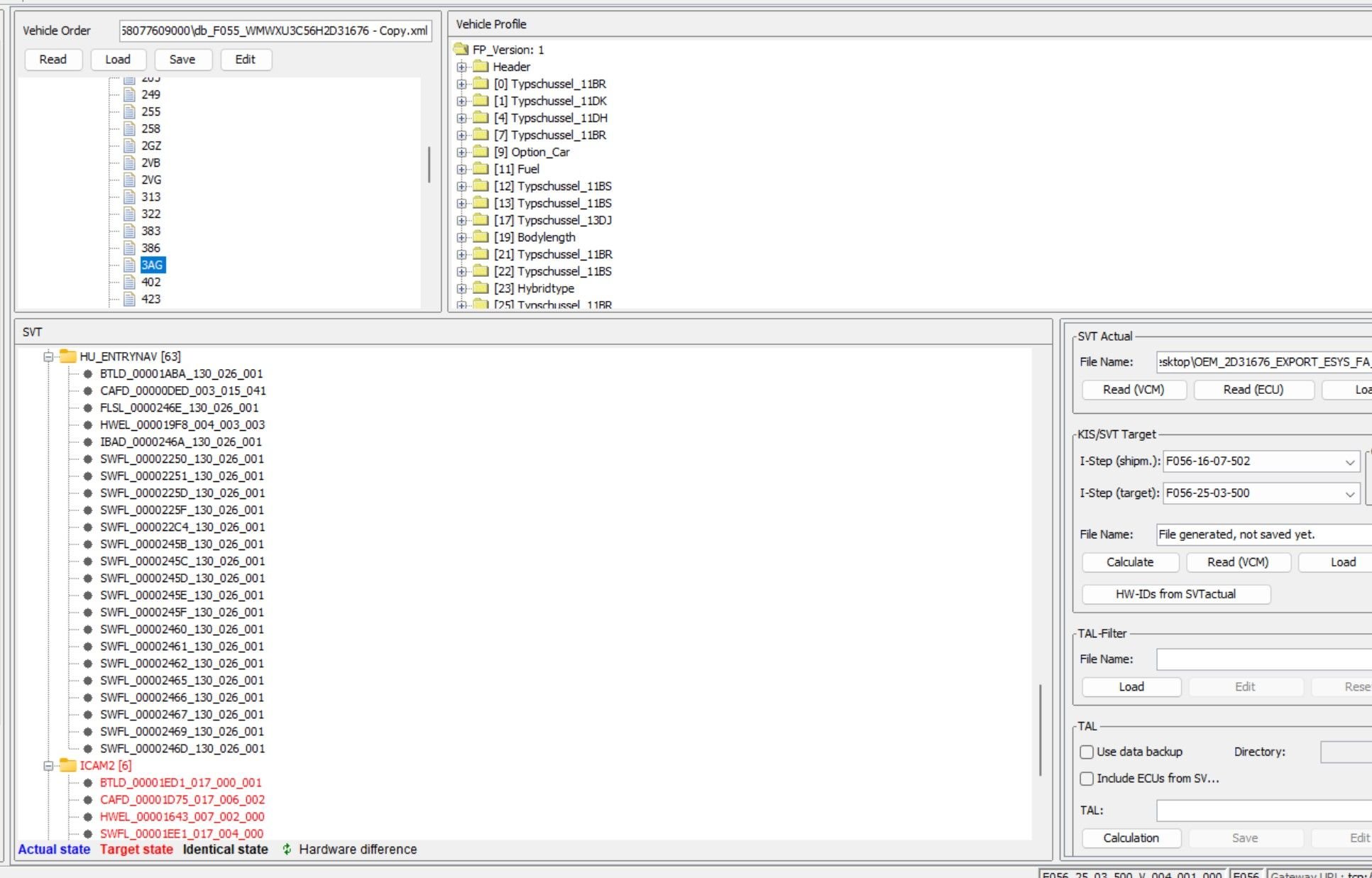This screenshot has height=878, width=1372.
Task: Select the 402 vehicle order entry
Action: pyautogui.click(x=150, y=282)
